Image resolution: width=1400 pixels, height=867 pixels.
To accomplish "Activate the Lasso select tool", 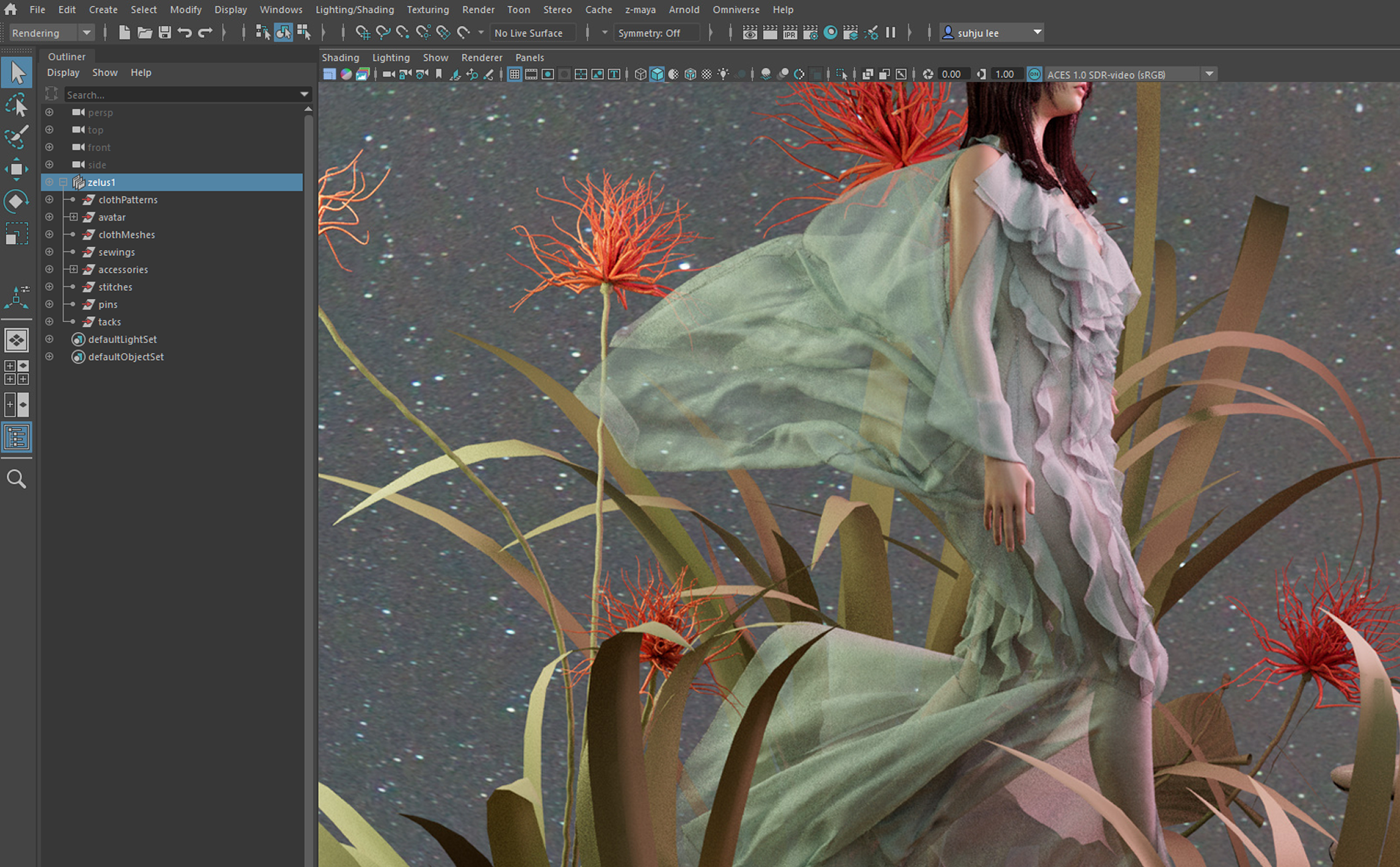I will [x=17, y=105].
